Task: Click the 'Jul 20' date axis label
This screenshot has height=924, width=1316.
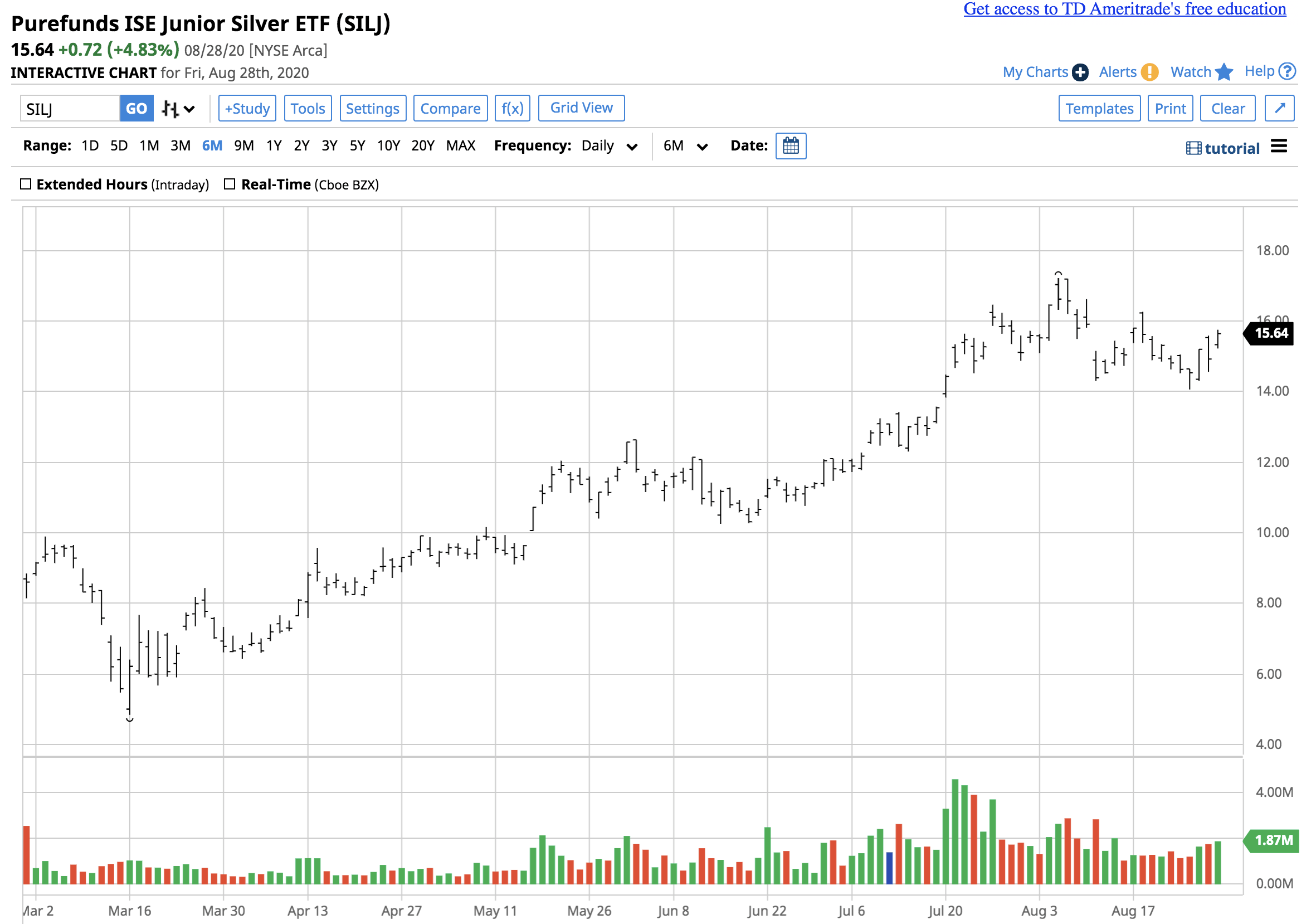Action: click(944, 910)
